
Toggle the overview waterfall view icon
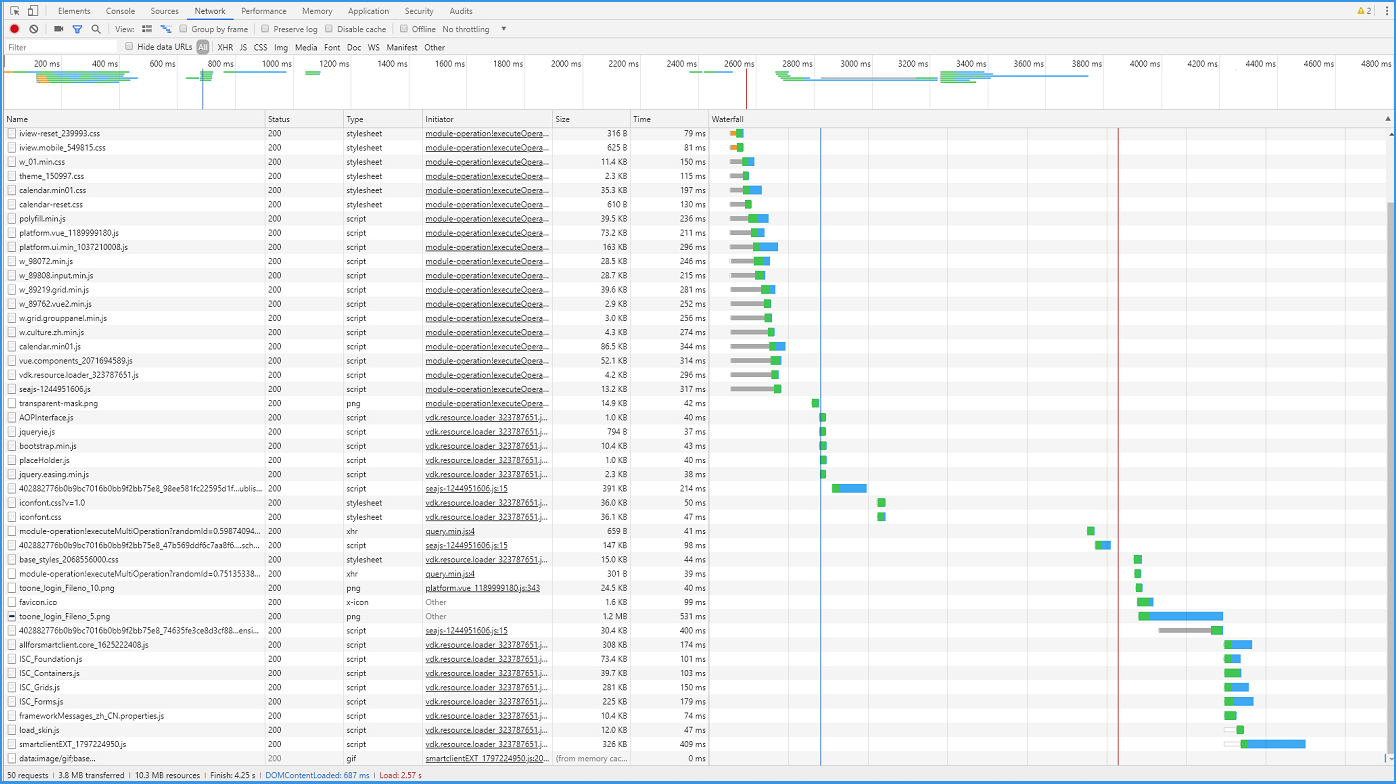166,29
